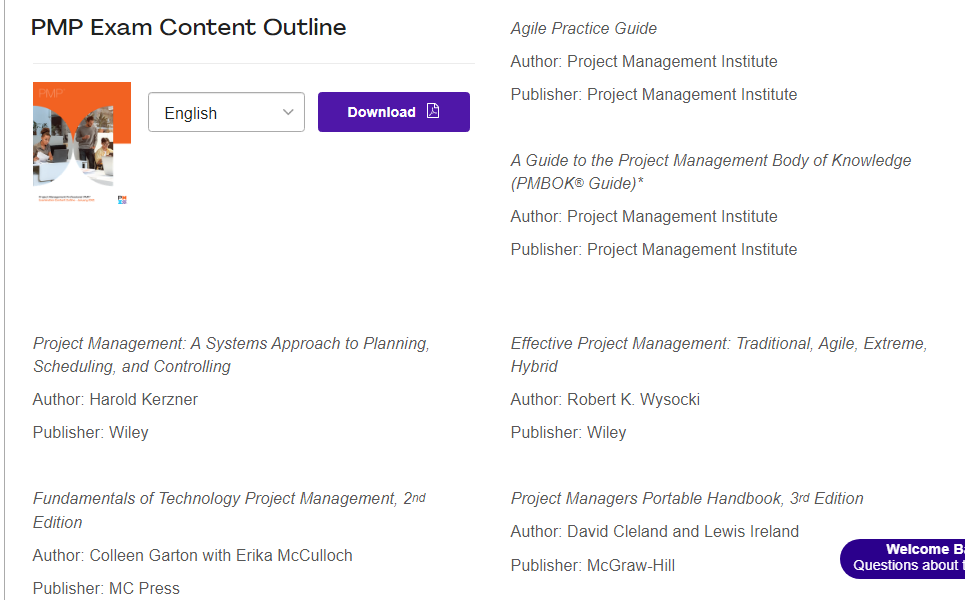Screen dimensions: 965x600
Task: Expand the language dropdown chevron arrow
Action: pos(289,113)
